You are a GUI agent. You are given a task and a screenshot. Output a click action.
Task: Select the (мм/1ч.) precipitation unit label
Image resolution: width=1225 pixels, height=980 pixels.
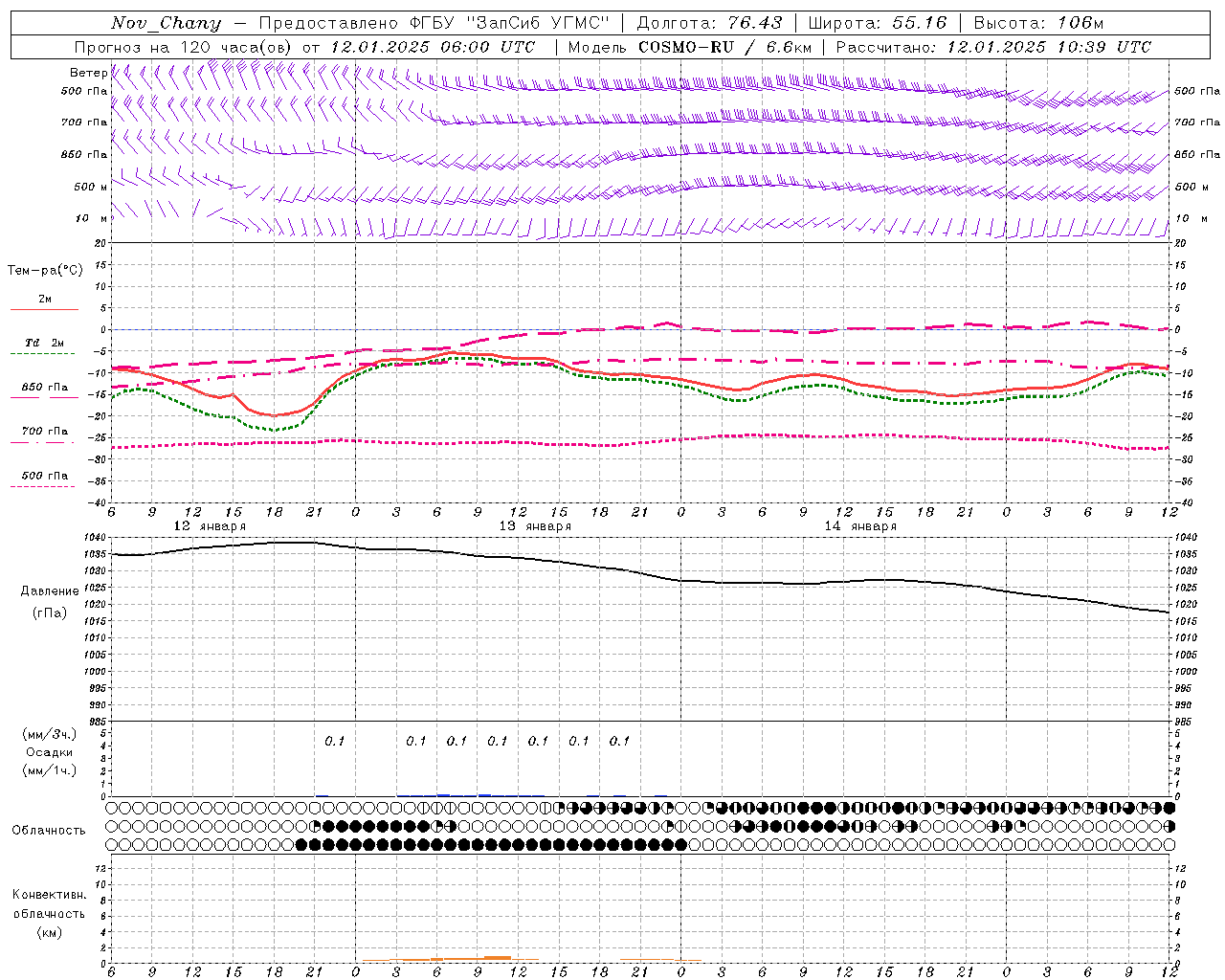pos(50,770)
